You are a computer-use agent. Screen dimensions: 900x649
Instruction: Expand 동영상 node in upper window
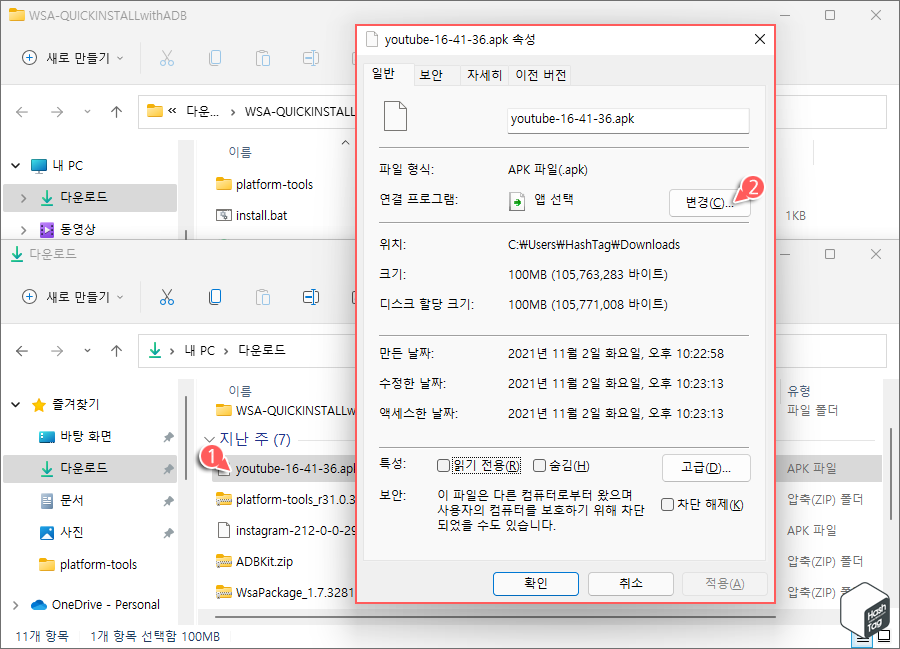(x=24, y=230)
